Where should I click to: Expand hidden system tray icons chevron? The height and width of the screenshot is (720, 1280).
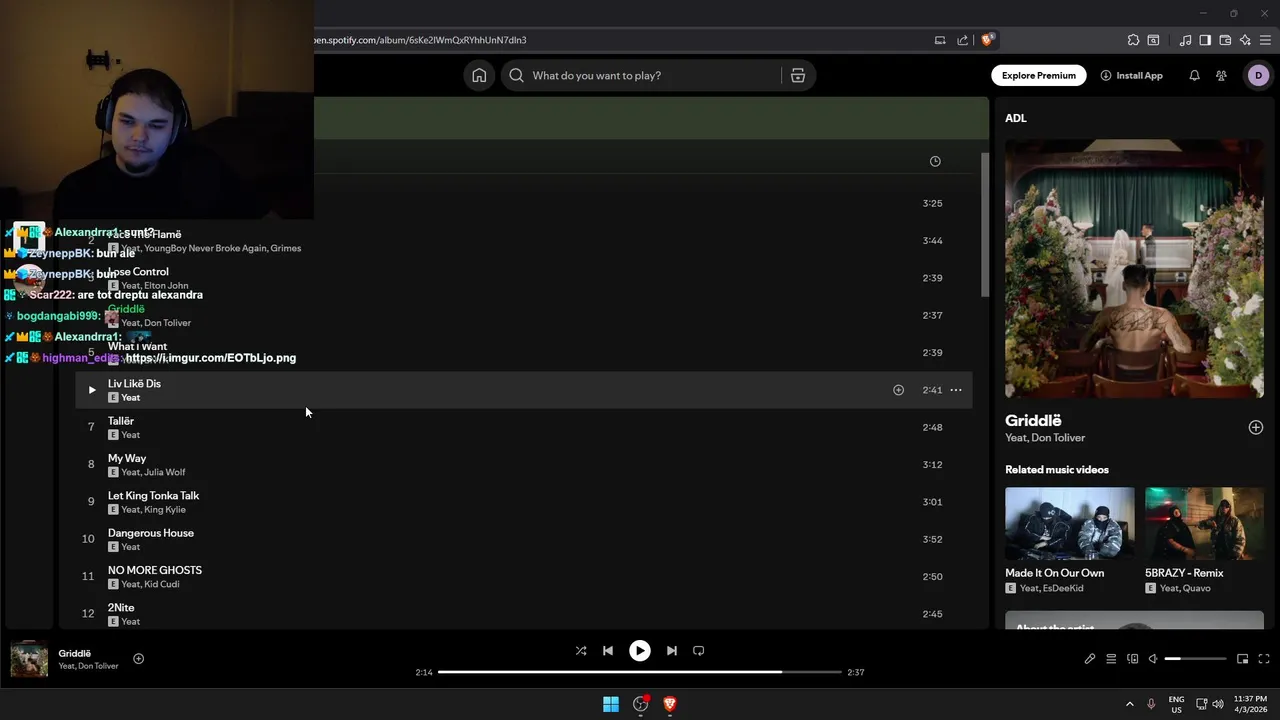click(1130, 704)
